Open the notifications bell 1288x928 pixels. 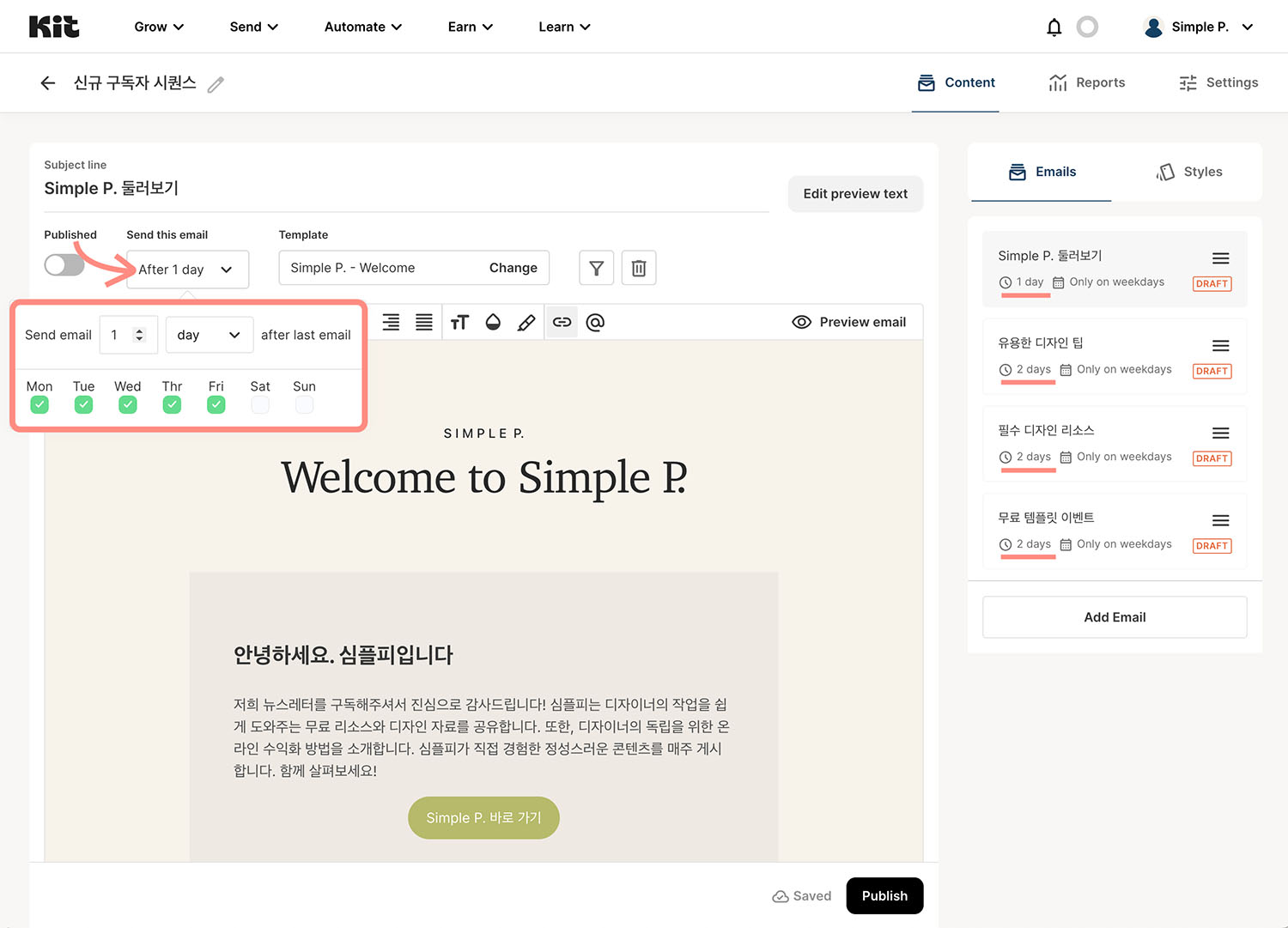[x=1054, y=27]
